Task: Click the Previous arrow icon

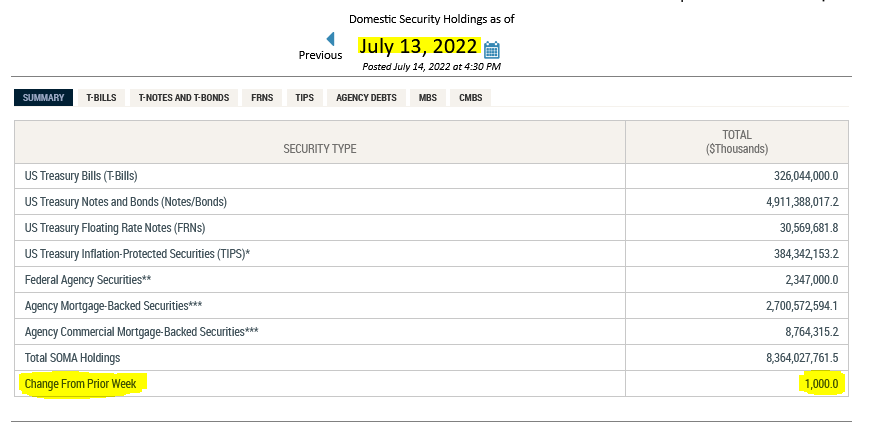Action: (x=330, y=39)
